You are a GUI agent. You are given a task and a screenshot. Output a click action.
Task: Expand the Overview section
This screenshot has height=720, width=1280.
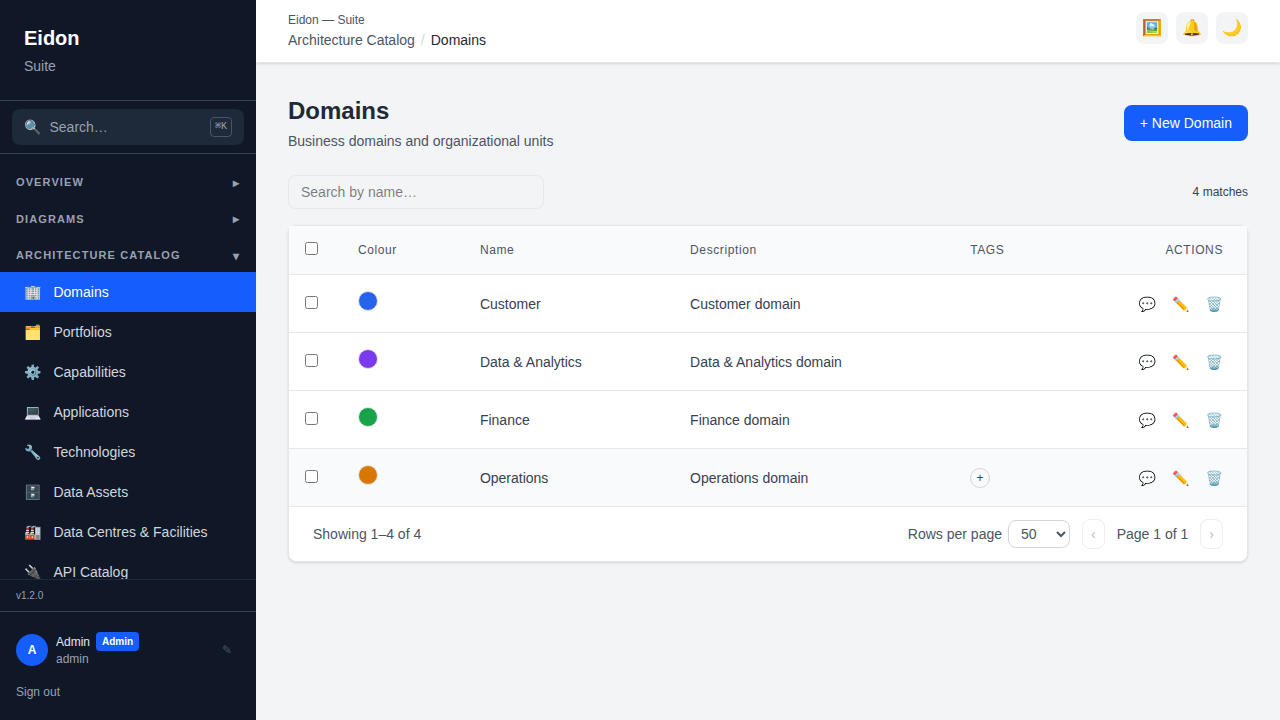coord(128,183)
